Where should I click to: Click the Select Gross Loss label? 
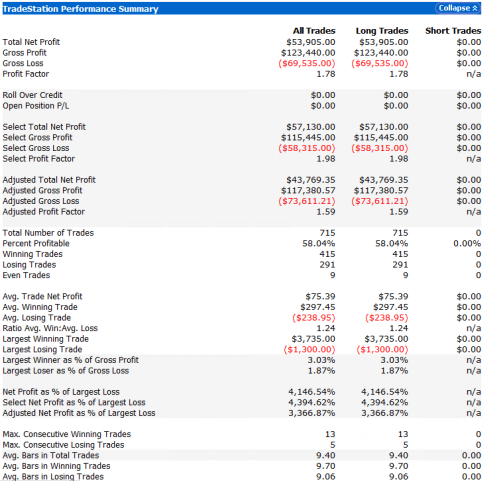36,148
